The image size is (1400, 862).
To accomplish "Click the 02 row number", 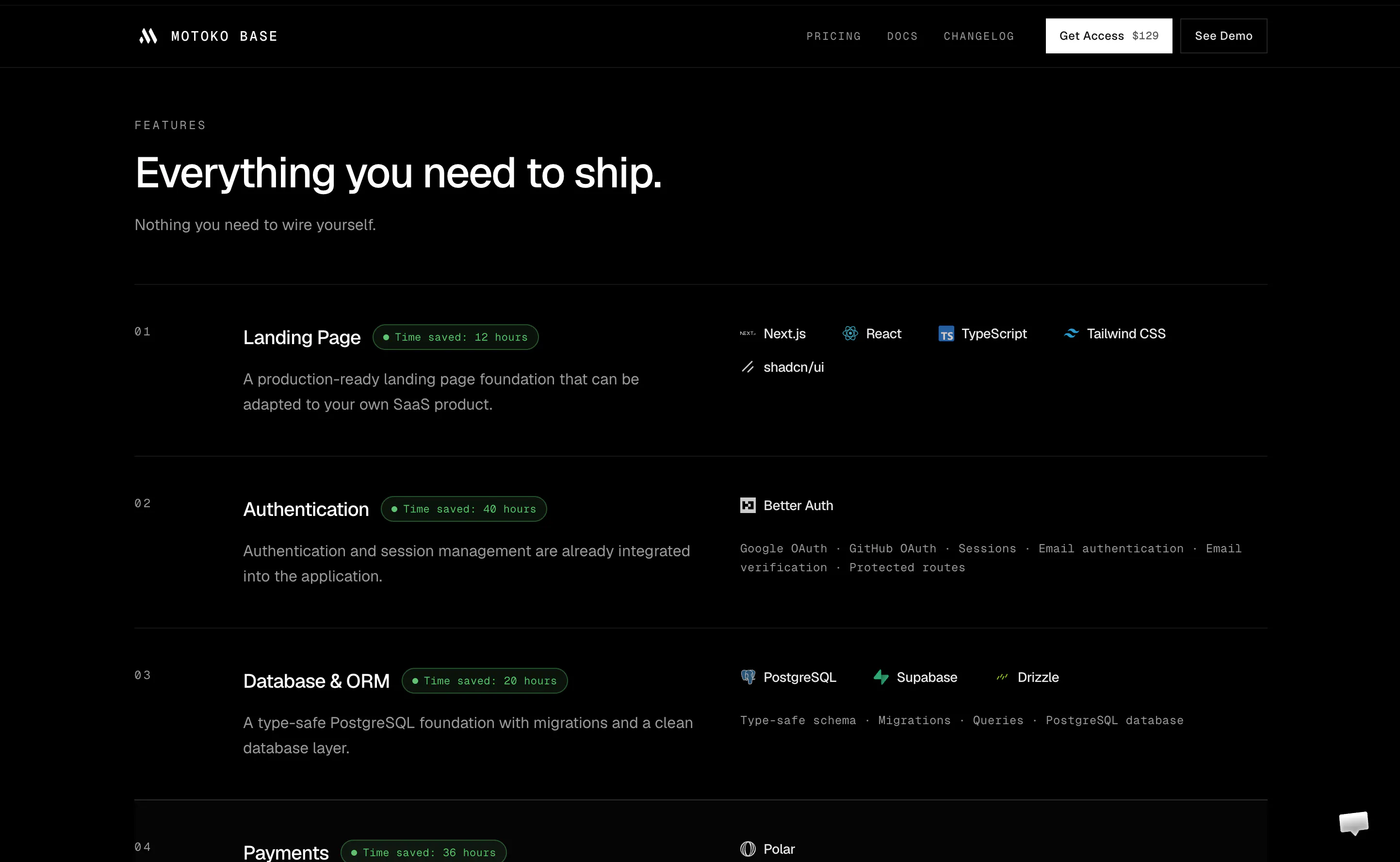I will pos(143,503).
